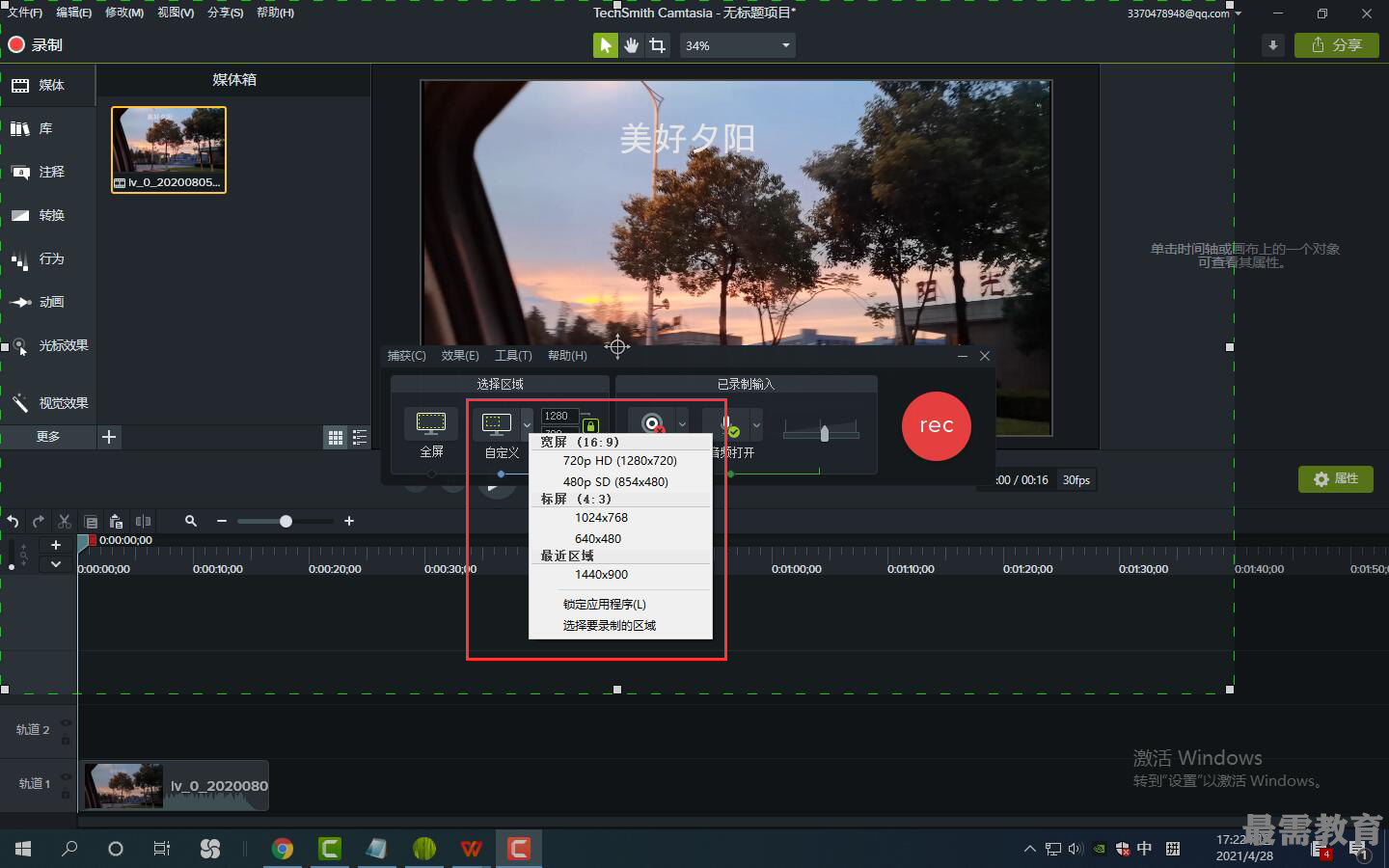Choose the 640x480 preset
The width and height of the screenshot is (1389, 868).
pyautogui.click(x=620, y=539)
